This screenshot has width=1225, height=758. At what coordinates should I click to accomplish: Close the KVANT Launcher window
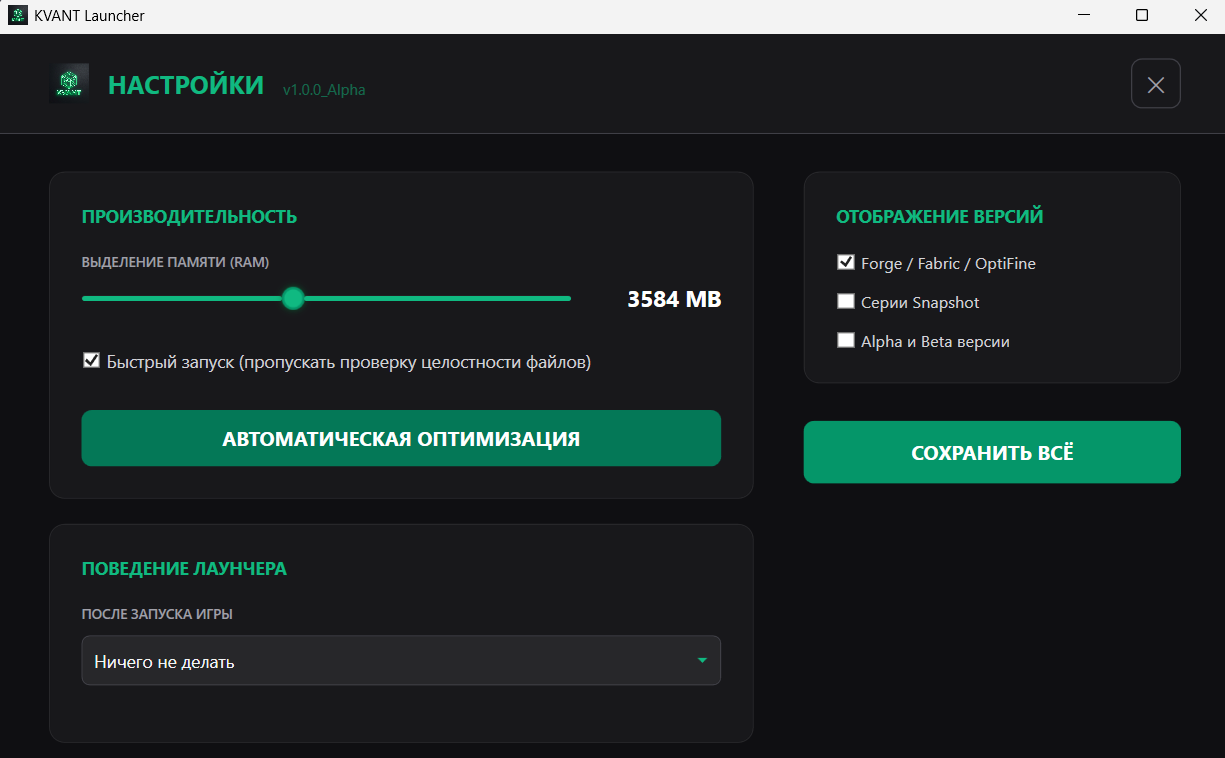coord(1199,16)
